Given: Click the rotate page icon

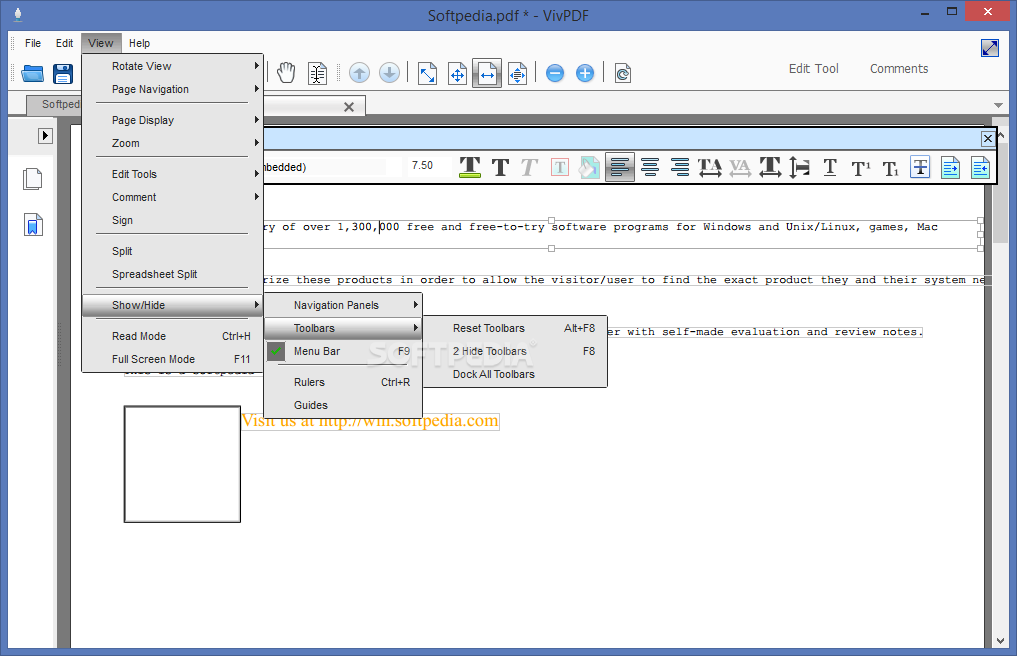Looking at the screenshot, I should (x=623, y=73).
